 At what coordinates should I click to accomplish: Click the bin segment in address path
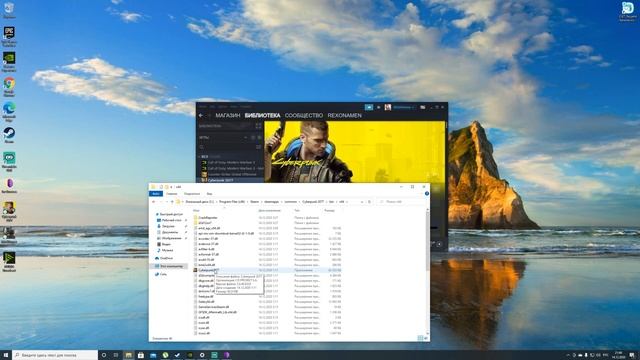(x=331, y=202)
